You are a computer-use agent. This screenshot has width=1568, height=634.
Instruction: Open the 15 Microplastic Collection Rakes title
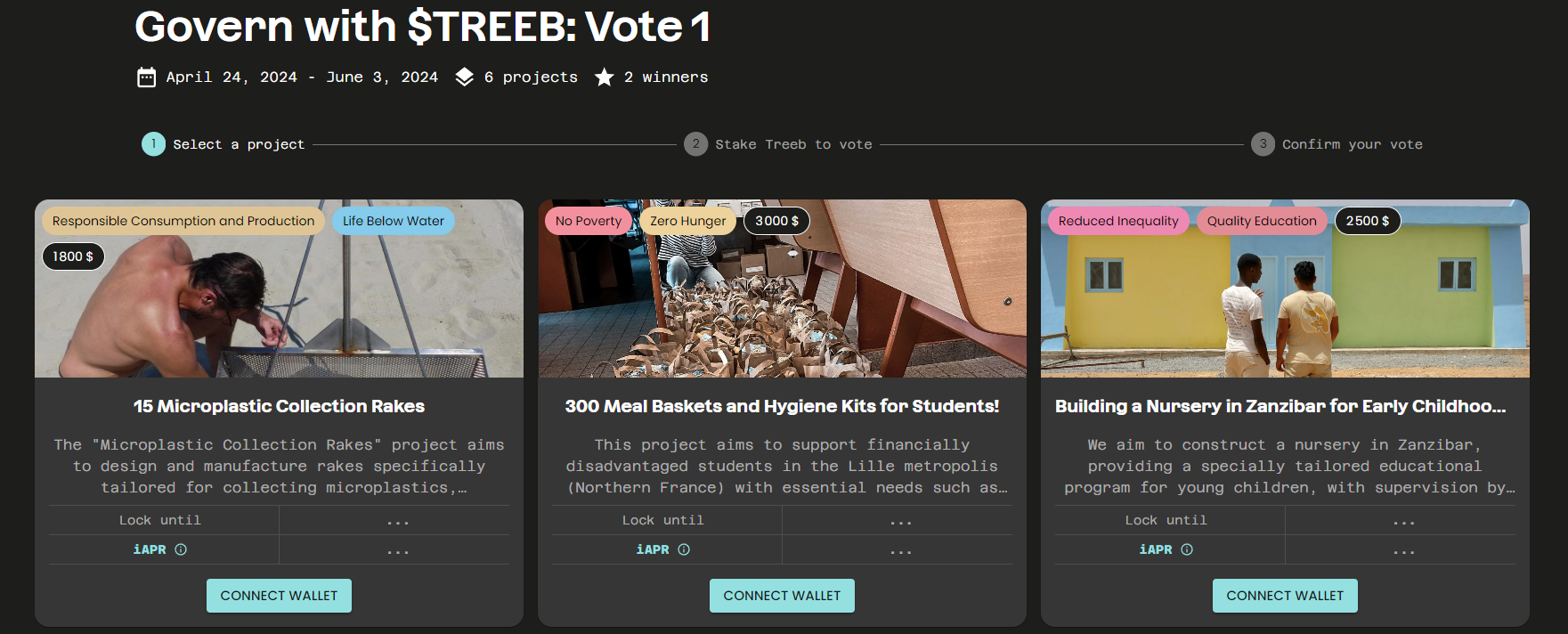[x=279, y=406]
